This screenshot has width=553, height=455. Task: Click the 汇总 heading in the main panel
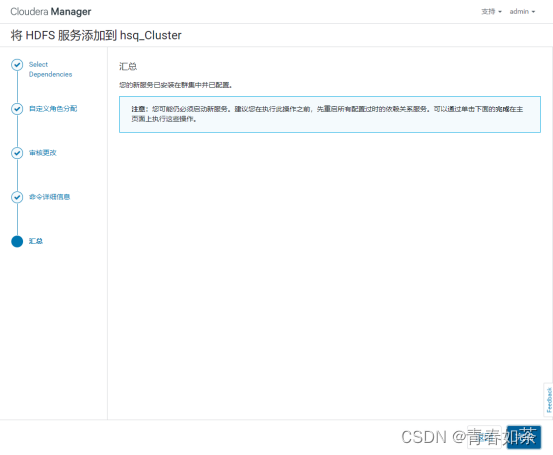[x=128, y=66]
